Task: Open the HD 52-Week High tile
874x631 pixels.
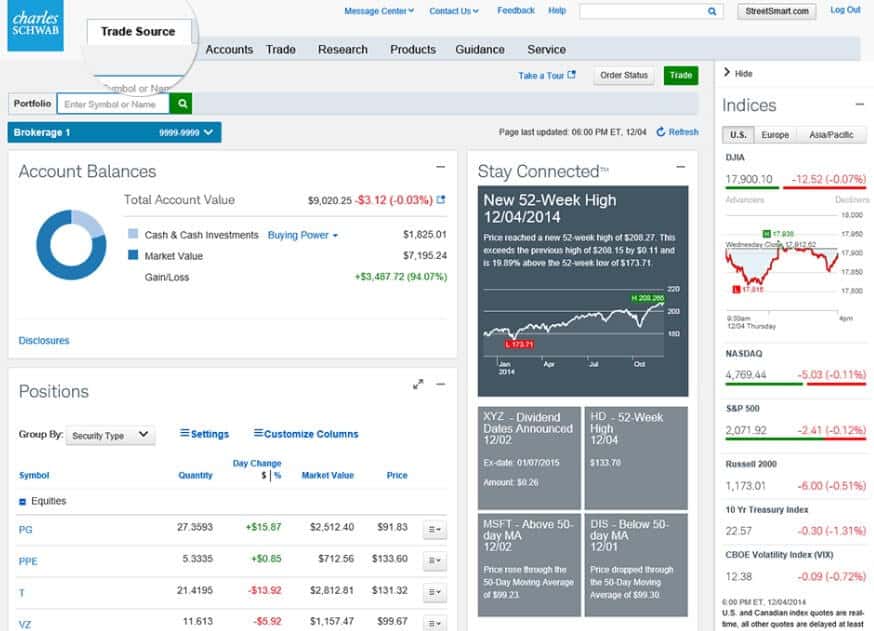Action: pos(635,458)
